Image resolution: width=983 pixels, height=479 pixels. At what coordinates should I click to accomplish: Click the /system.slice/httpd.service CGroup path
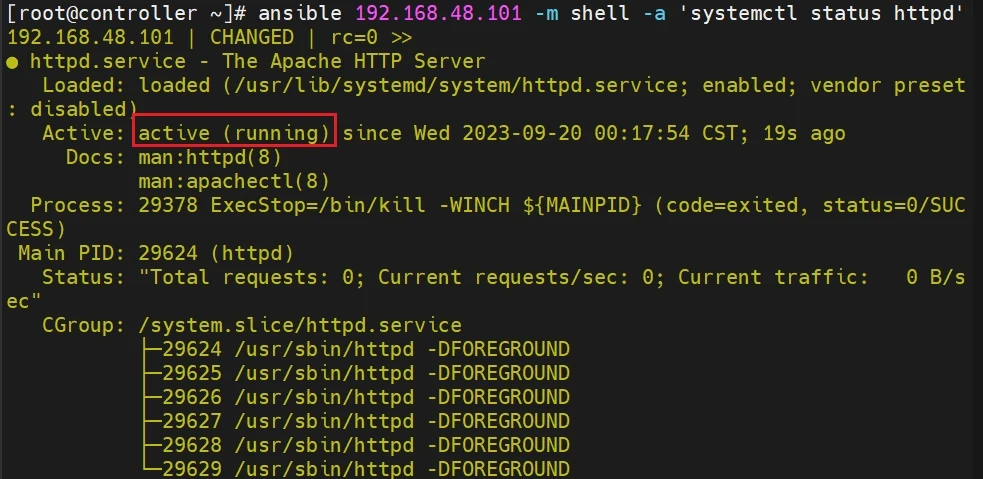300,325
